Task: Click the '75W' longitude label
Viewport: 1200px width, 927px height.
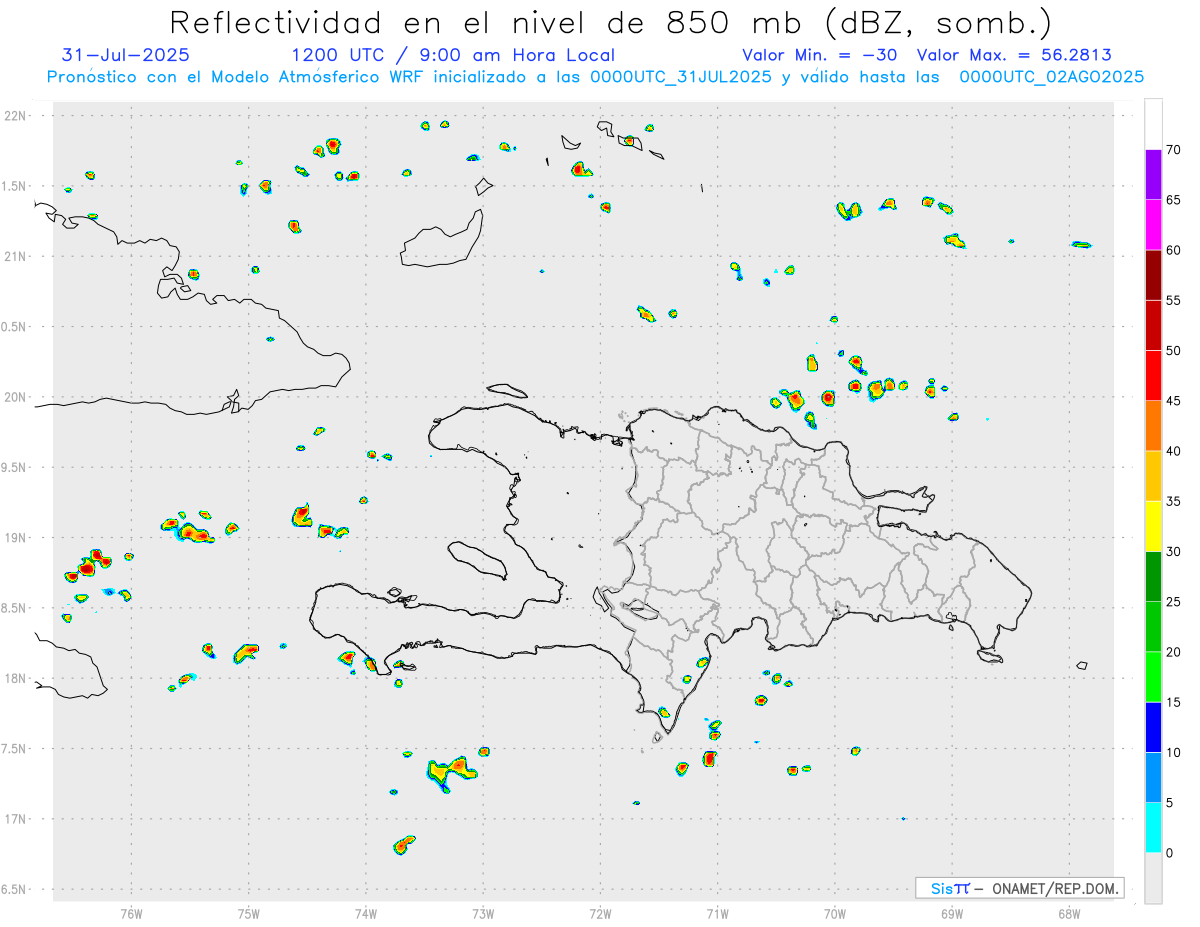Action: click(249, 912)
